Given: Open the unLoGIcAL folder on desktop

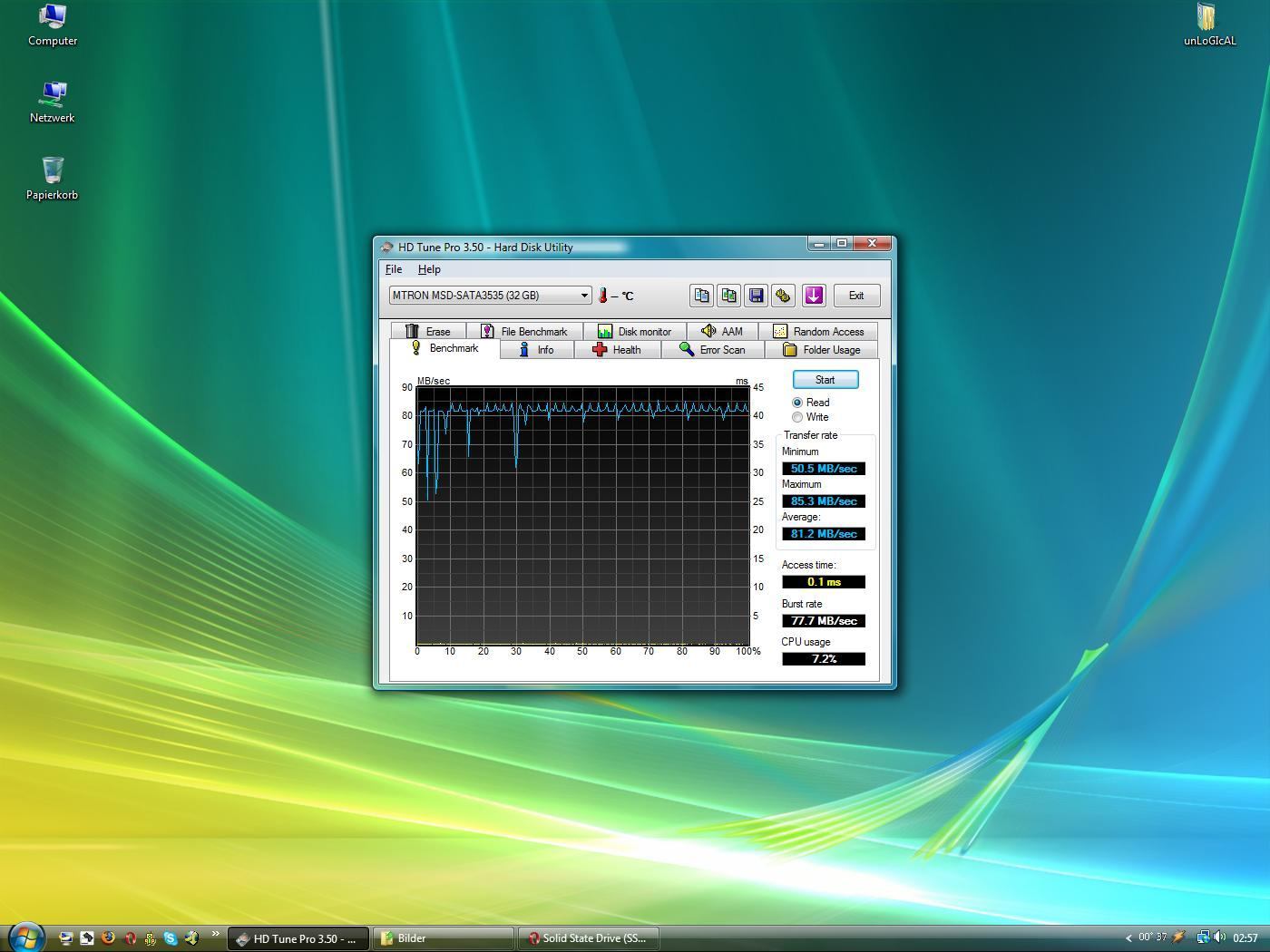Looking at the screenshot, I should [1209, 25].
